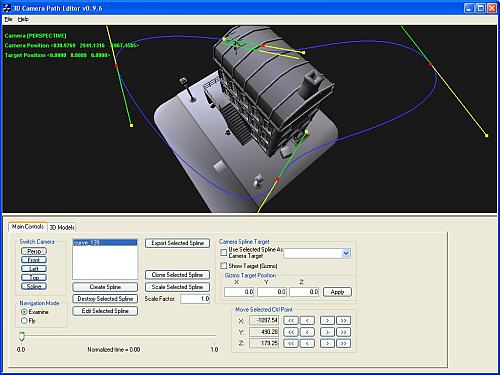
Task: Click the Scale Factor input field
Action: [195, 299]
